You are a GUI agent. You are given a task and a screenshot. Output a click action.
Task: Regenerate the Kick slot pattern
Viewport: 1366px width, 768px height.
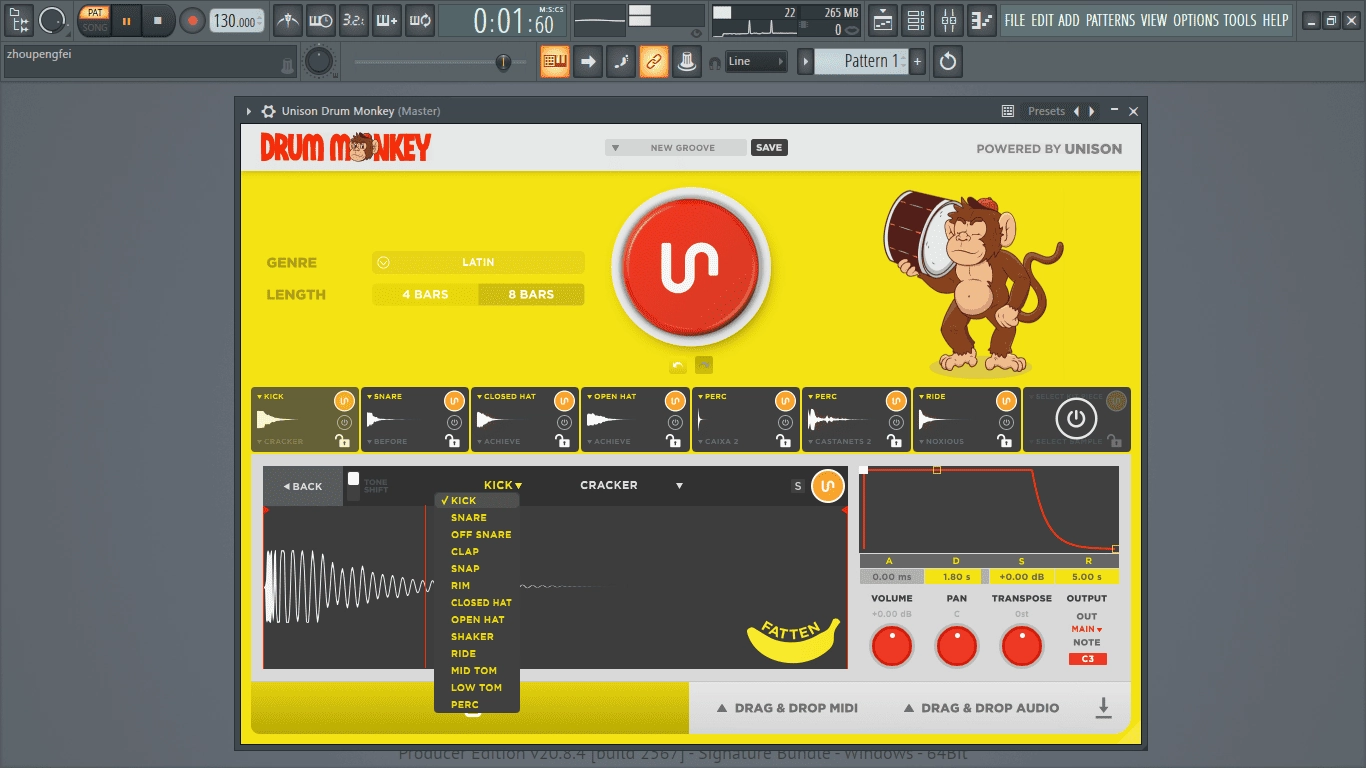[343, 401]
